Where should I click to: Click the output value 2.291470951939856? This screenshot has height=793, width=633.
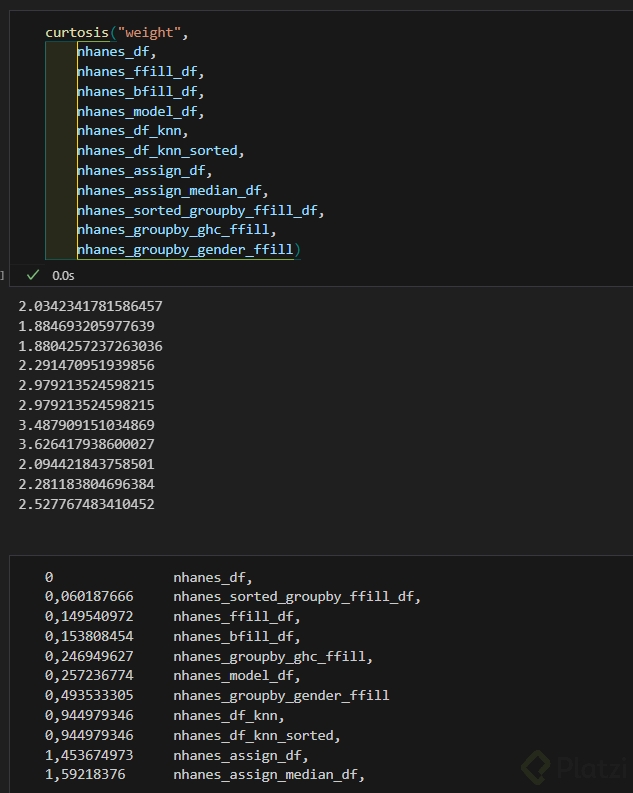[x=86, y=365]
